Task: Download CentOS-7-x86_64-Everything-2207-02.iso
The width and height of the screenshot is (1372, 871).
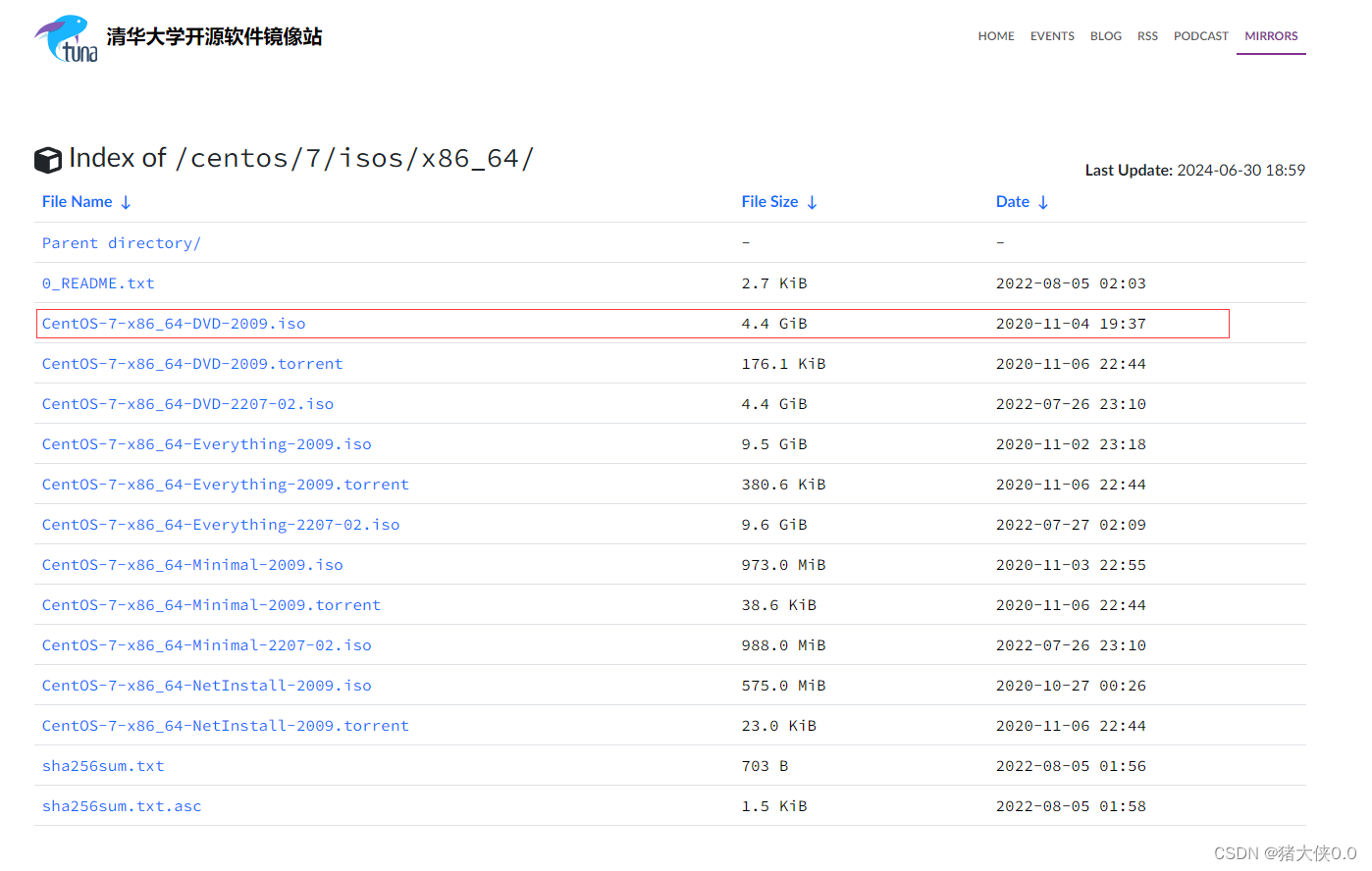Action: (x=221, y=525)
